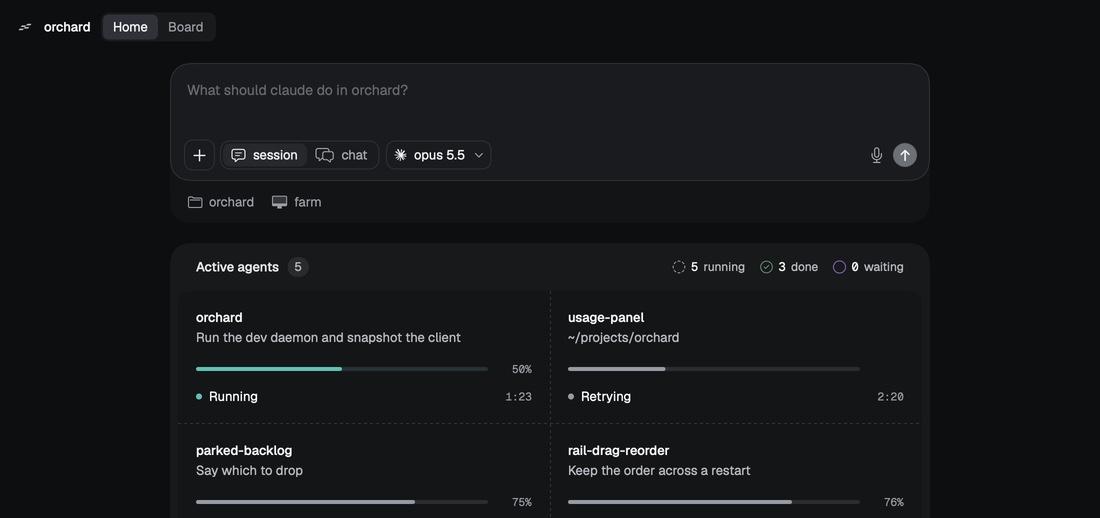Click the orchard folder chip

point(221,202)
